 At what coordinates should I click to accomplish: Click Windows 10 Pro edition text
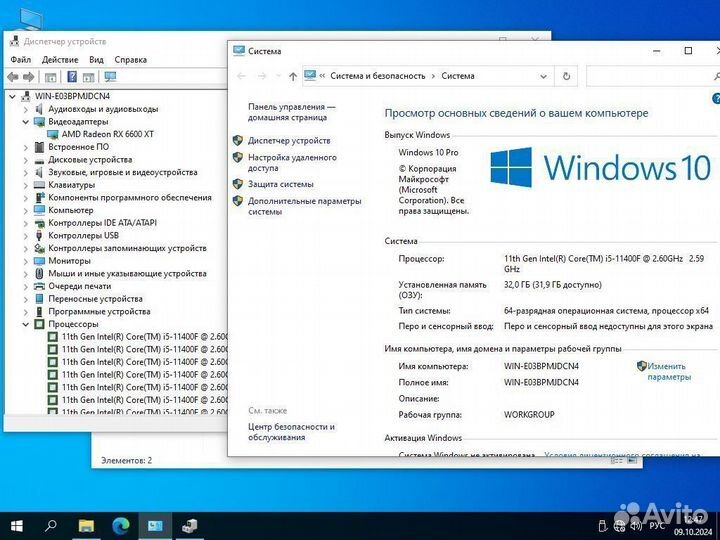[428, 152]
